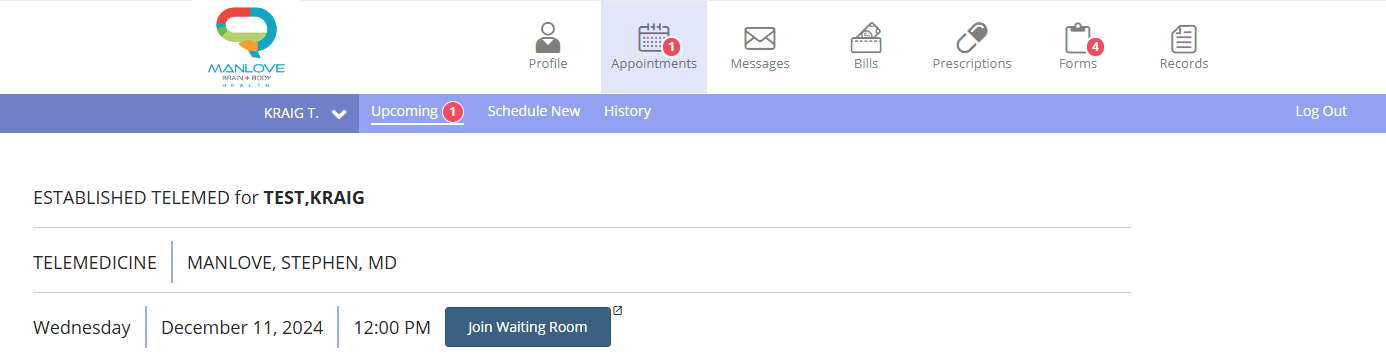Click the Join Waiting Room button

point(527,327)
